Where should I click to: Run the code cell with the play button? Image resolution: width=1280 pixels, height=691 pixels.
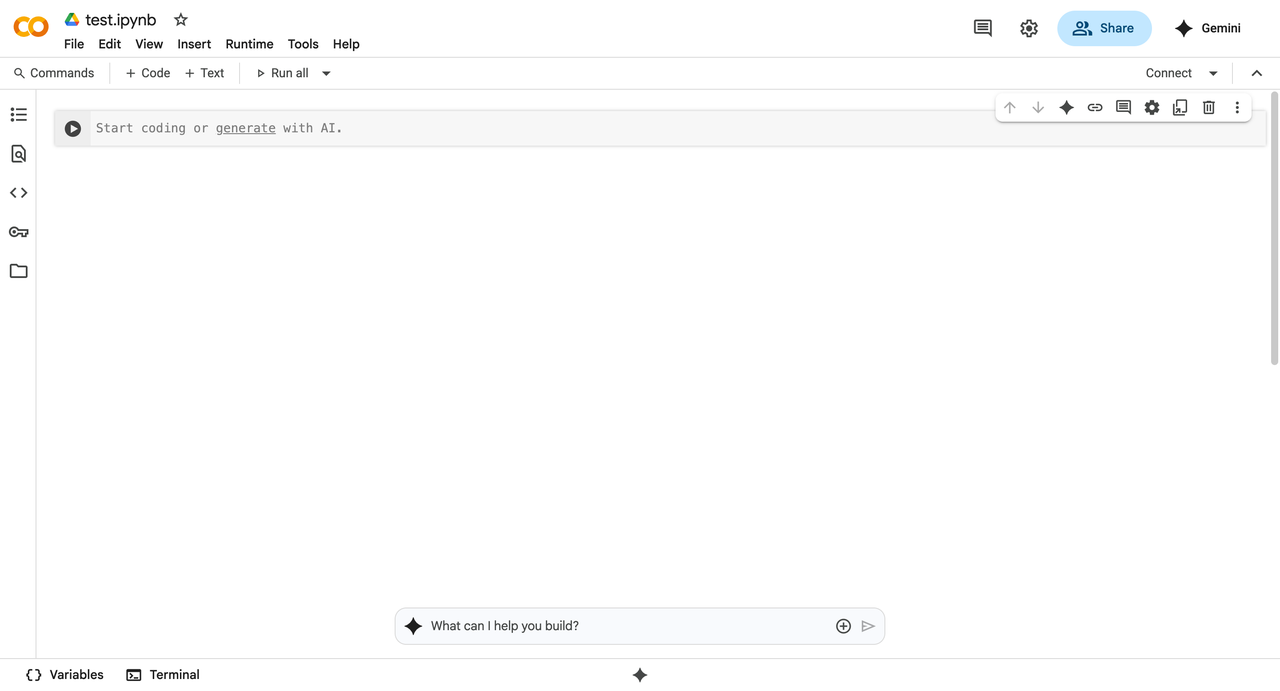73,128
